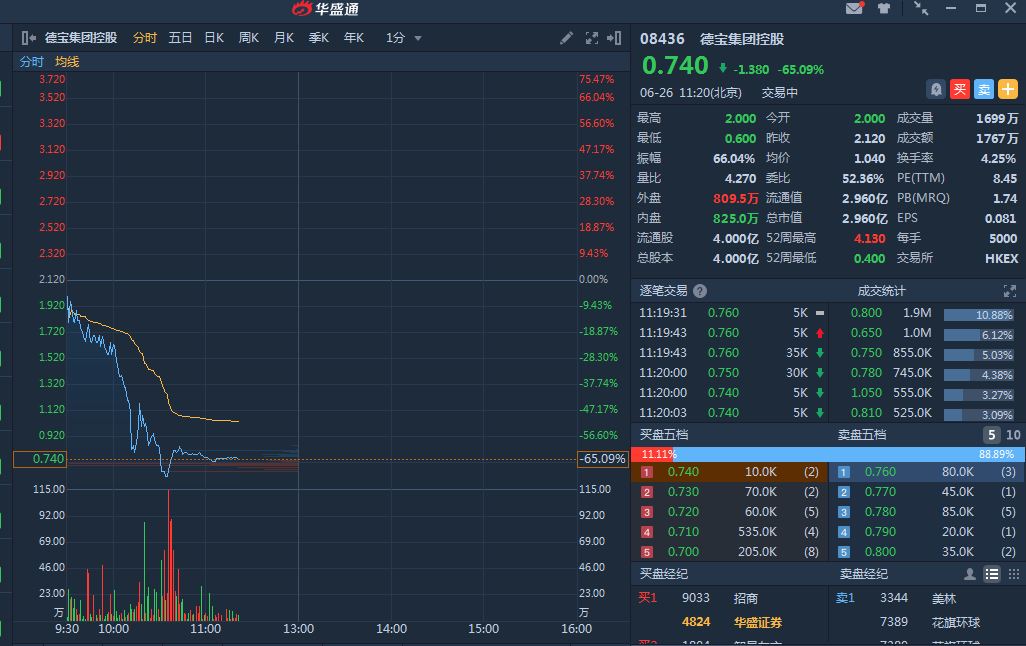The height and width of the screenshot is (646, 1026).
Task: Click the 买盘经纪 header
Action: click(663, 574)
